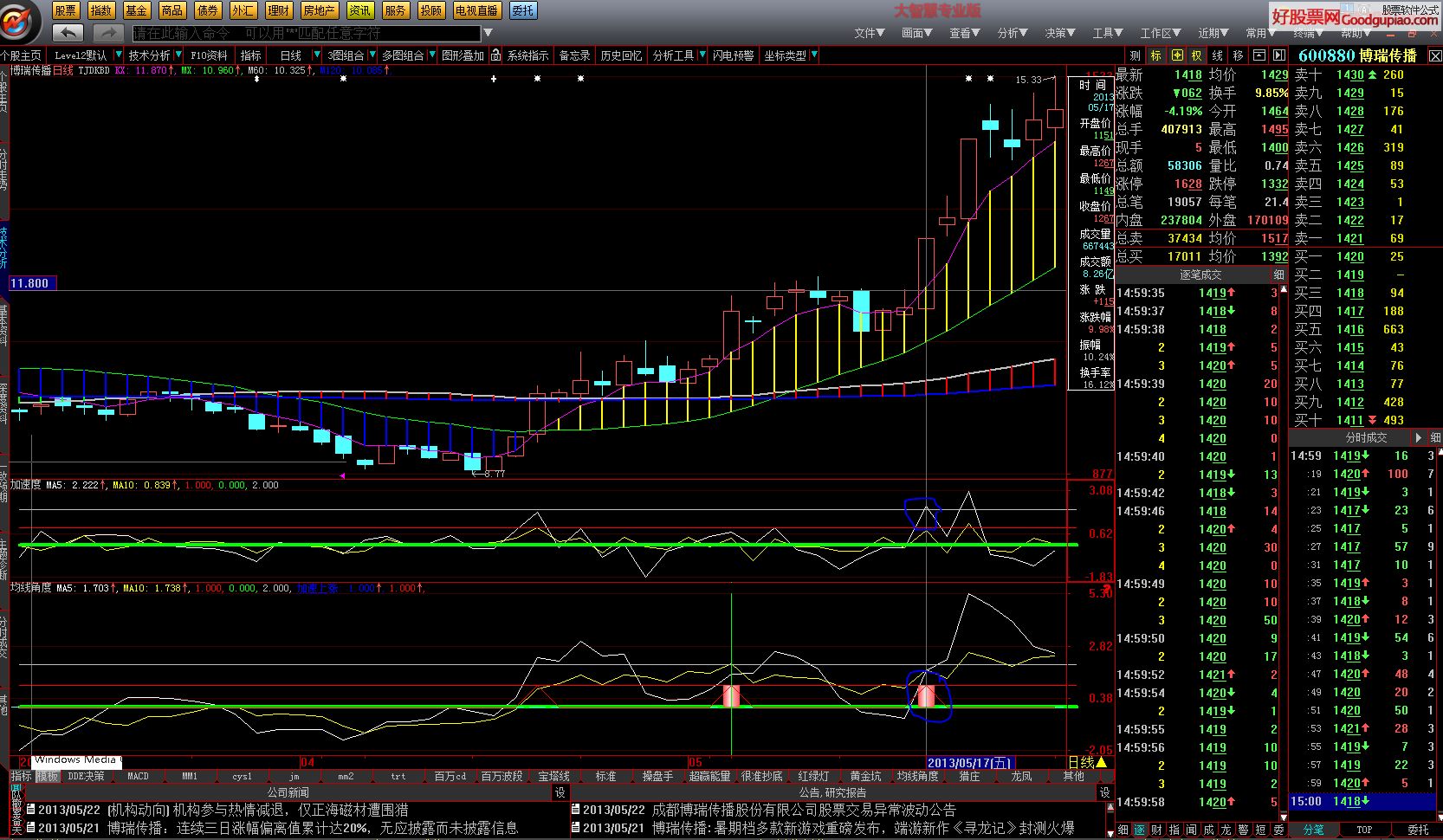Expand the 3图组合 dropdown
This screenshot has width=1443, height=840.
click(x=372, y=55)
